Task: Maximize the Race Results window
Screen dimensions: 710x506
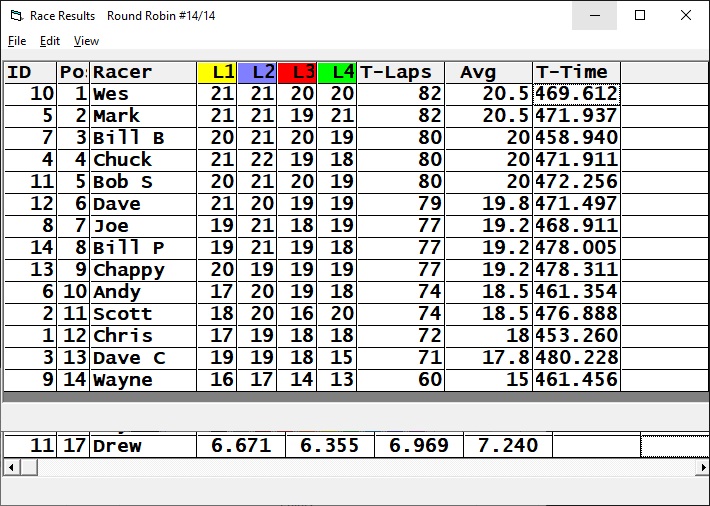Action: (640, 15)
